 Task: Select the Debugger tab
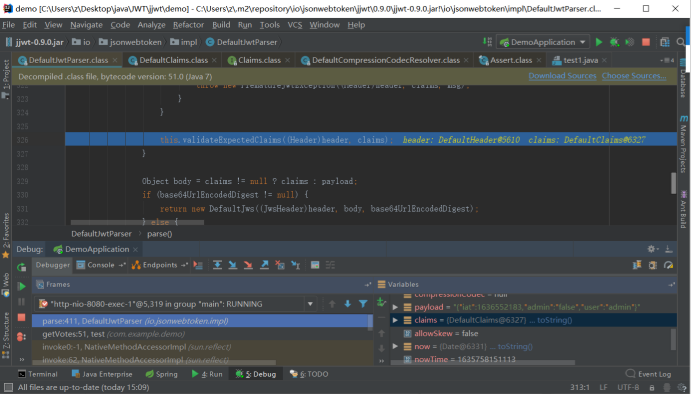coord(52,265)
